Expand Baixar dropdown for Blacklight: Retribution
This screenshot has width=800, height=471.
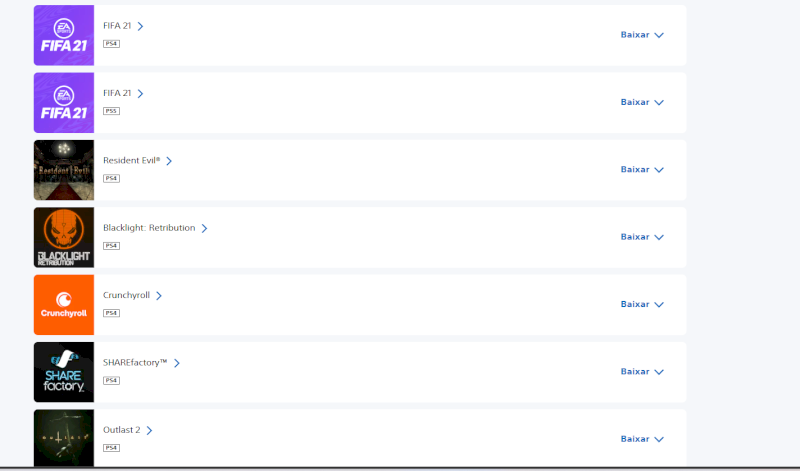642,237
